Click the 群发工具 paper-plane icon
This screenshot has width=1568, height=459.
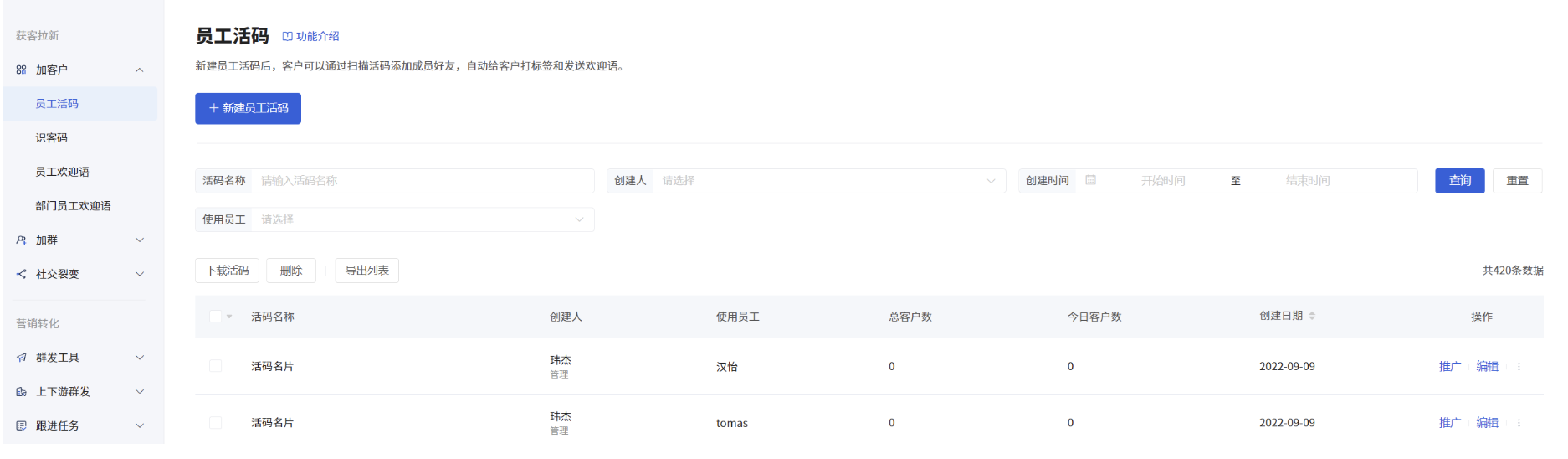(x=21, y=358)
